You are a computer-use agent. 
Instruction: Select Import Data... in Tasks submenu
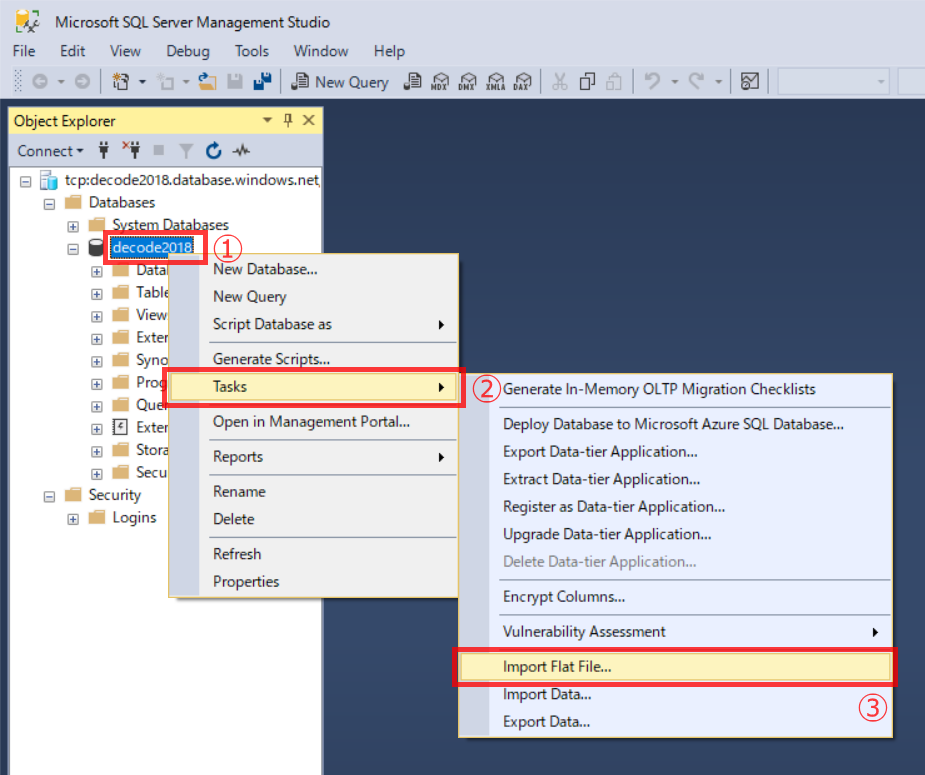[x=675, y=694]
